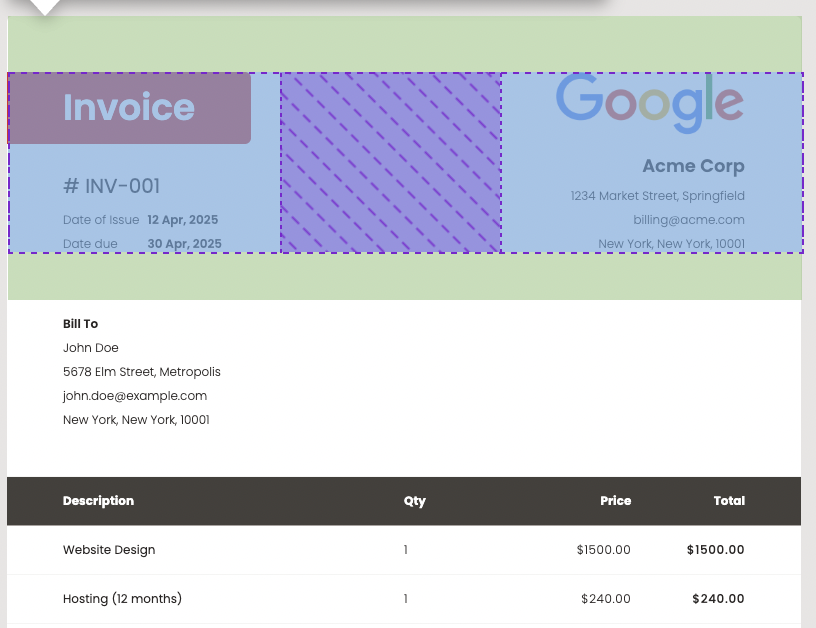
Task: Click the Date due label
Action: coord(90,243)
